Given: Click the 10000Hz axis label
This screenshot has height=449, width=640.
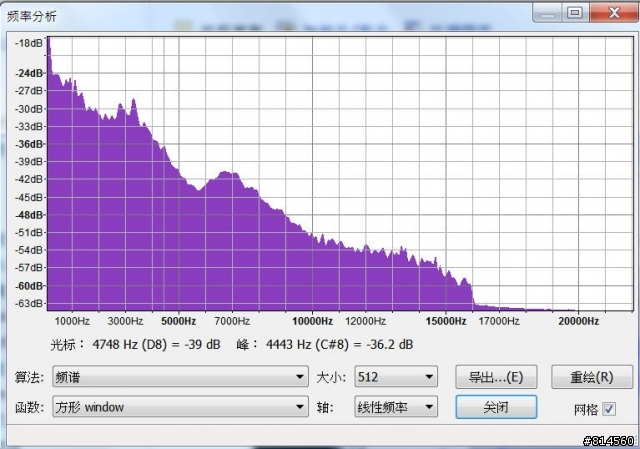Looking at the screenshot, I should pos(313,321).
